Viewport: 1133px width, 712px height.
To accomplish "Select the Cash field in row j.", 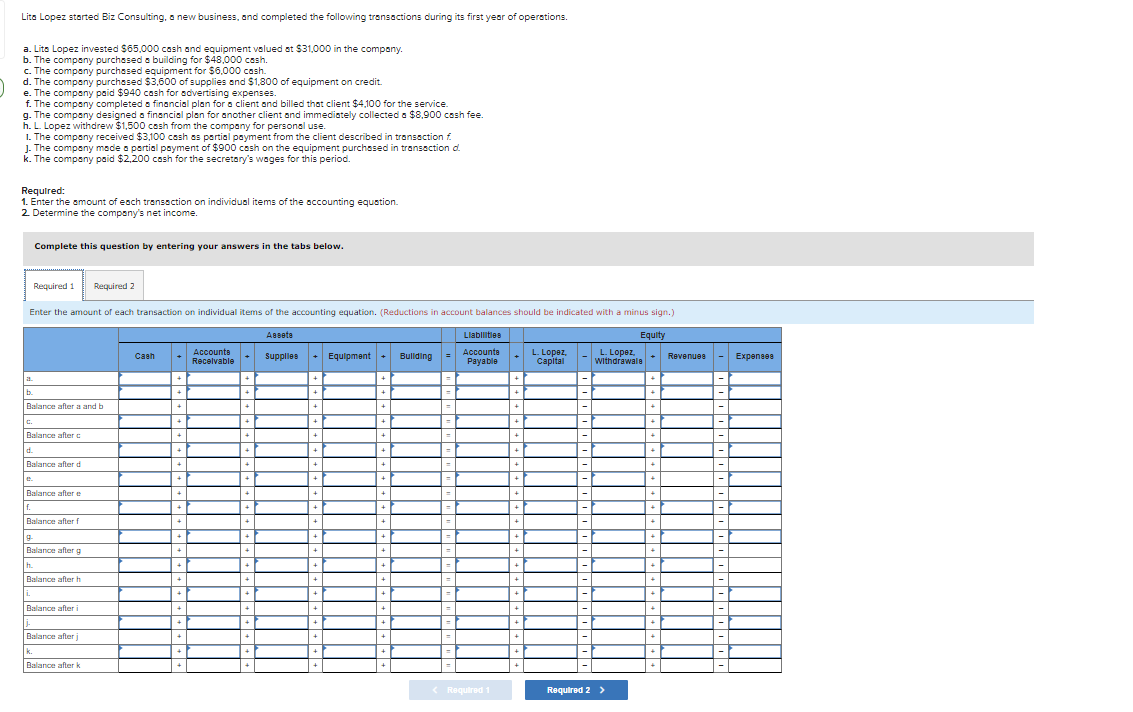I will 145,622.
